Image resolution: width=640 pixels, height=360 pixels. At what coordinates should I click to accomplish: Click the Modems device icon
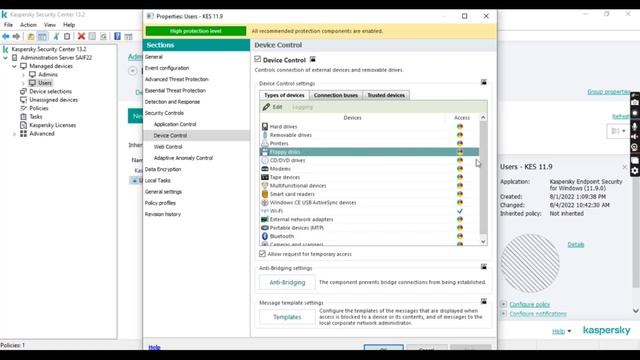[265, 169]
